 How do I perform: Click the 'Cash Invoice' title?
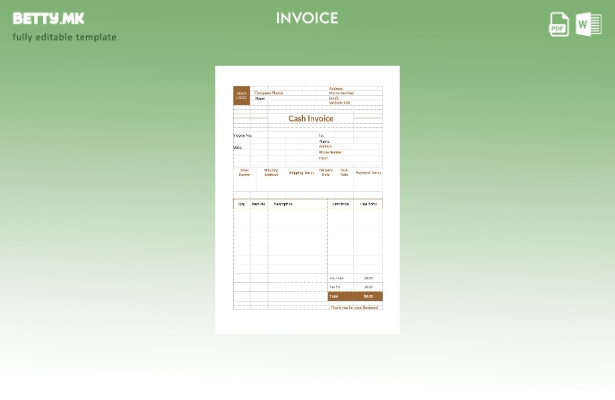(x=310, y=118)
